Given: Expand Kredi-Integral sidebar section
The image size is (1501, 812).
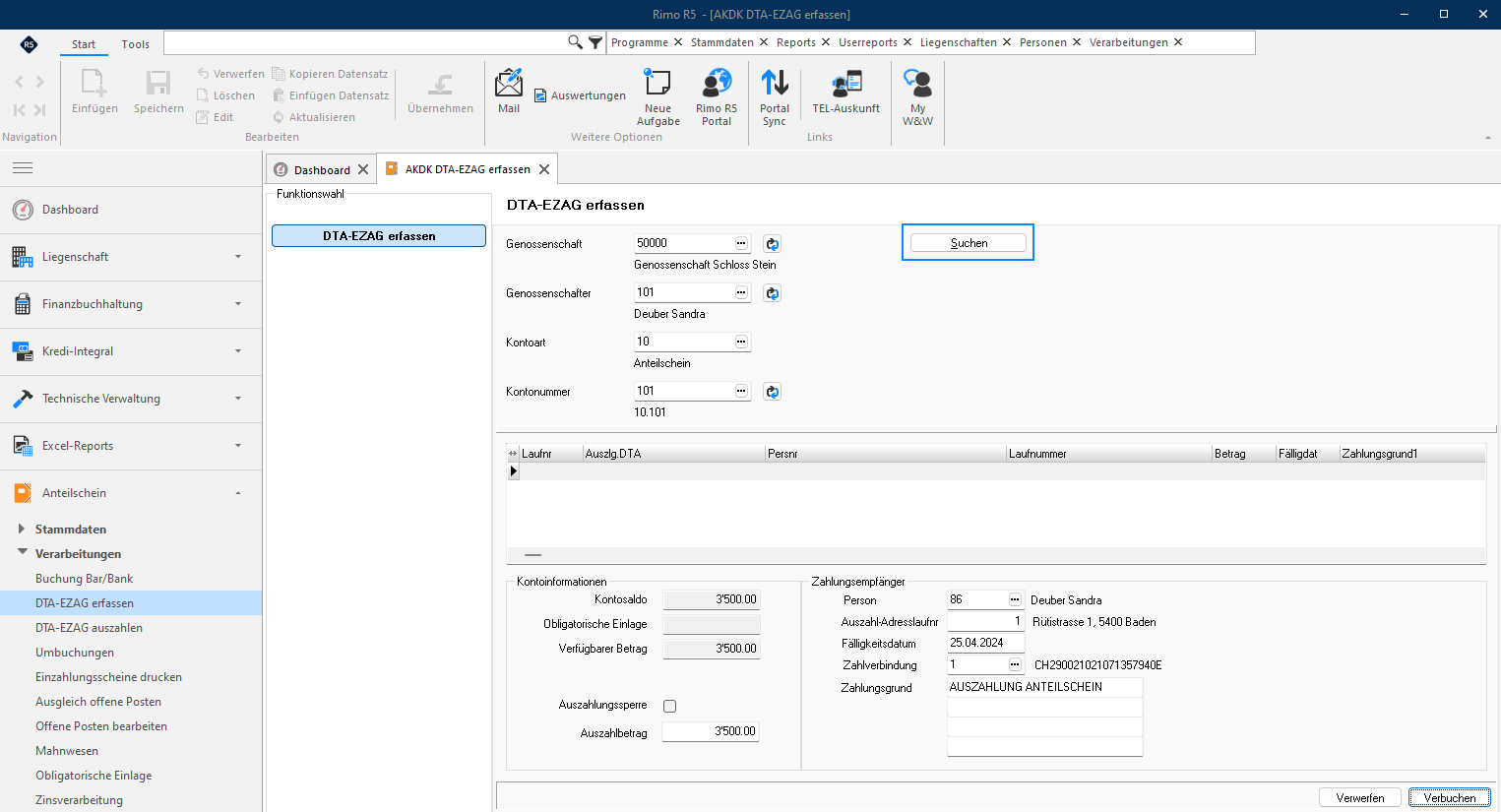Looking at the screenshot, I should (x=131, y=351).
